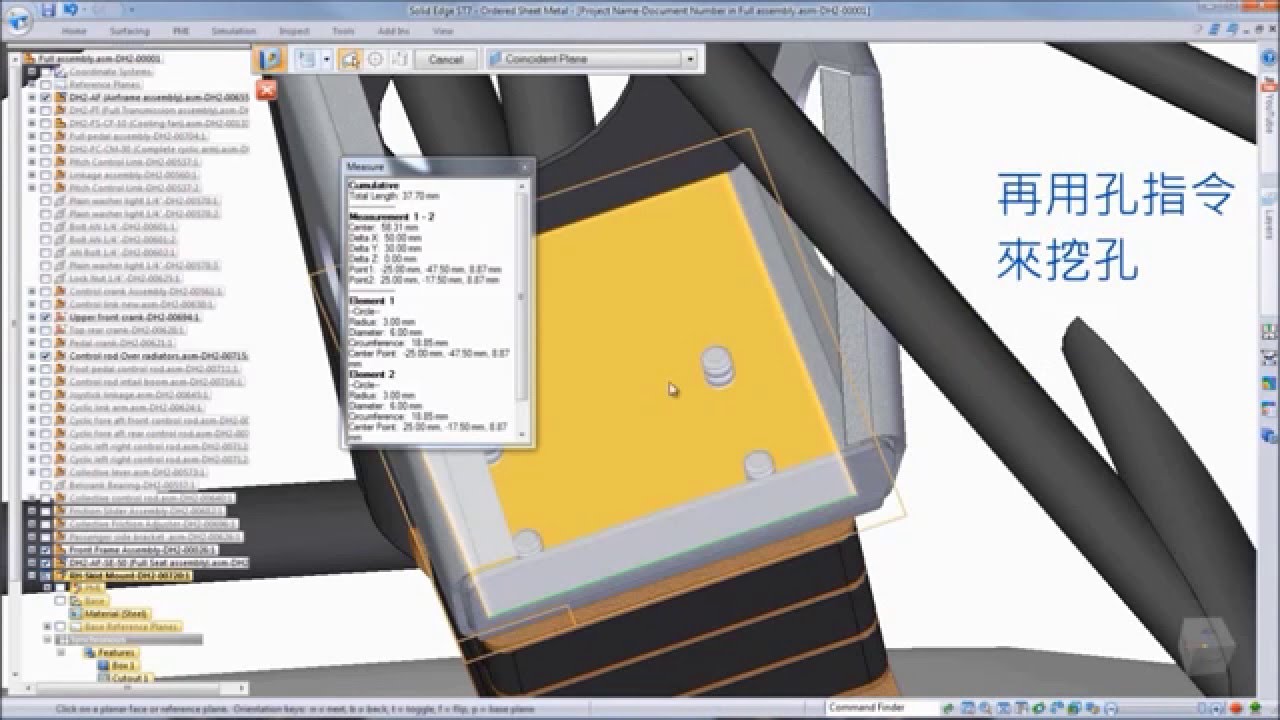Screen dimensions: 1280x720
Task: Close the Measure dialog
Action: 525,167
